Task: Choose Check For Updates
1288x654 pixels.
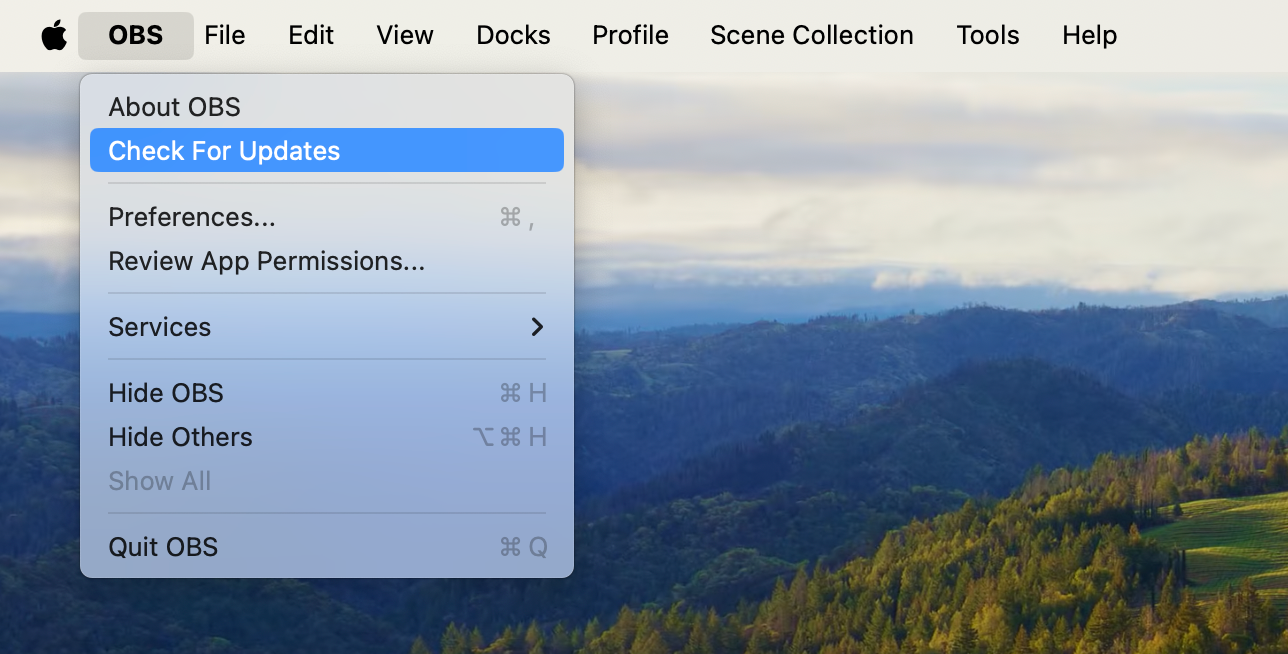Action: coord(224,150)
